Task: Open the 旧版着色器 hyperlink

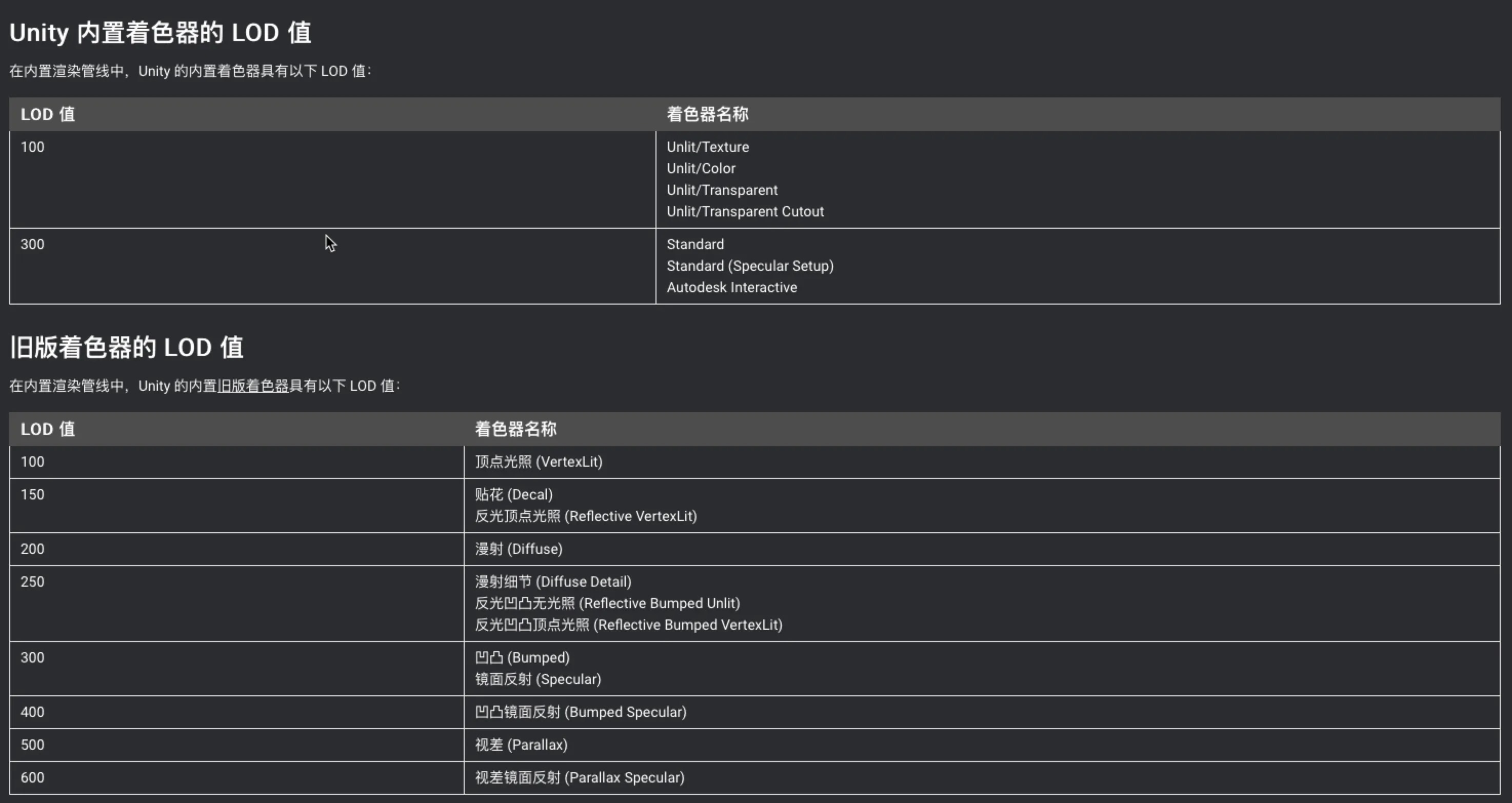Action: tap(253, 386)
